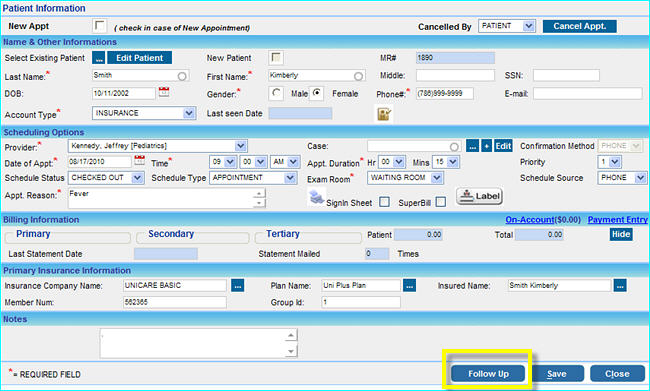Enable SignIn Sheet checkbox

pyautogui.click(x=385, y=202)
